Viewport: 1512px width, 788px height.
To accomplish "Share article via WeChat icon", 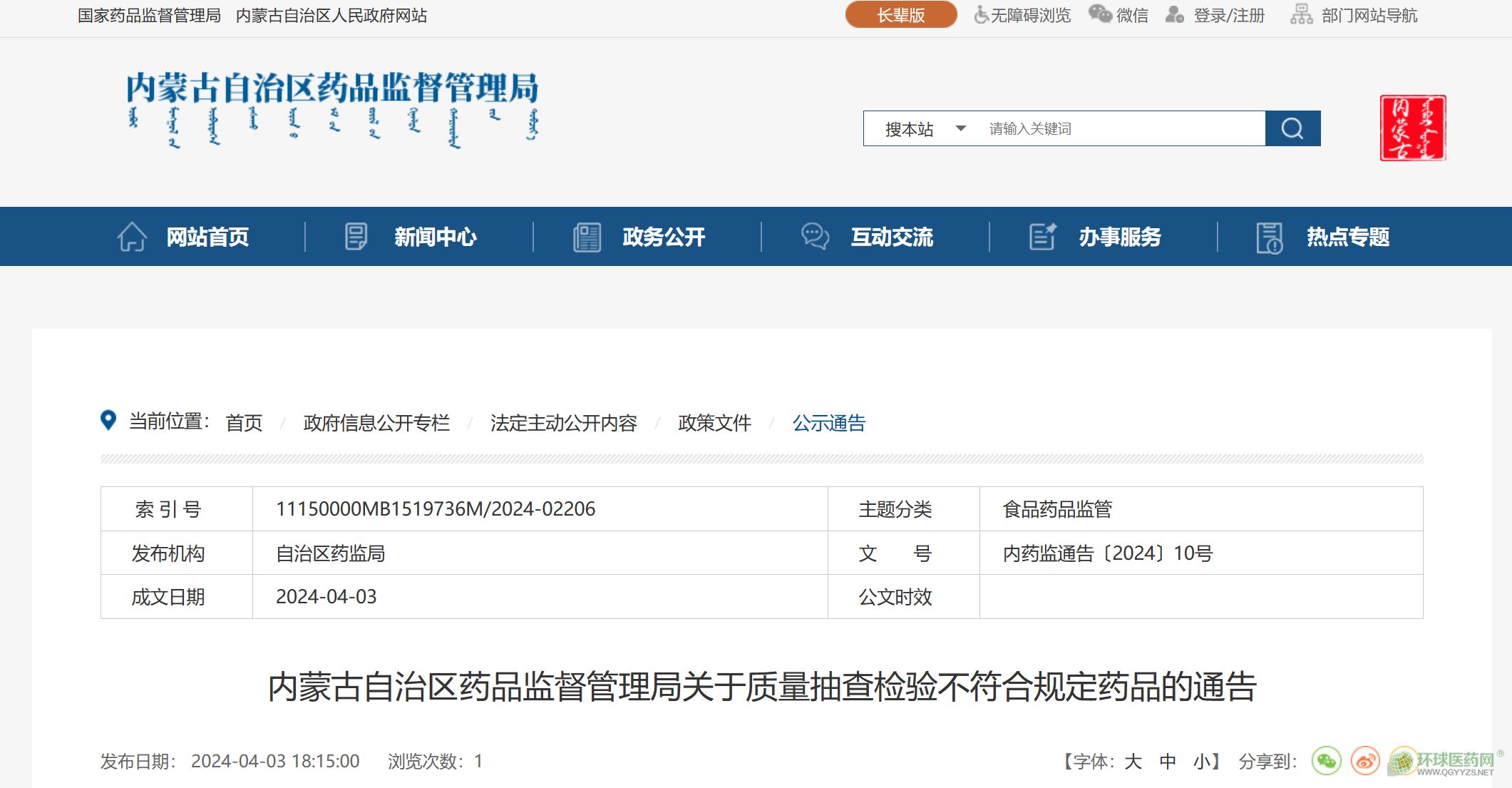I will [x=1326, y=761].
